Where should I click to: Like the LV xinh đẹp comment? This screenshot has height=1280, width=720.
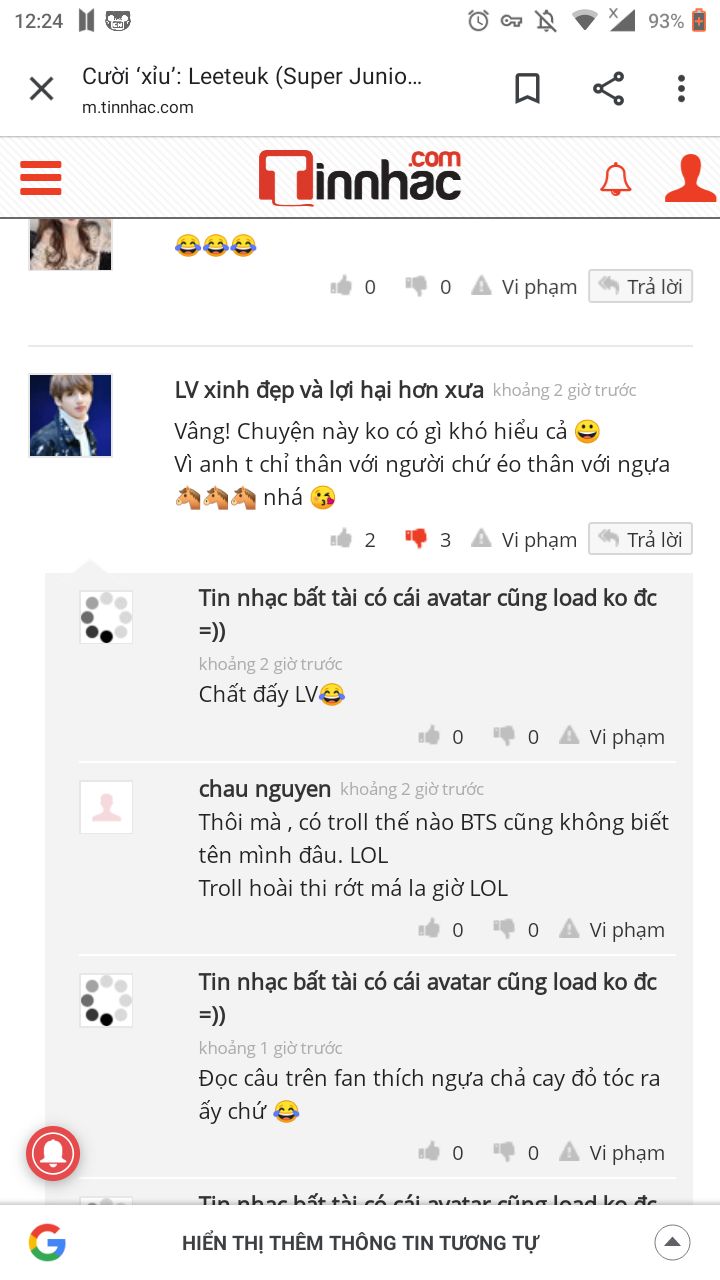point(342,539)
